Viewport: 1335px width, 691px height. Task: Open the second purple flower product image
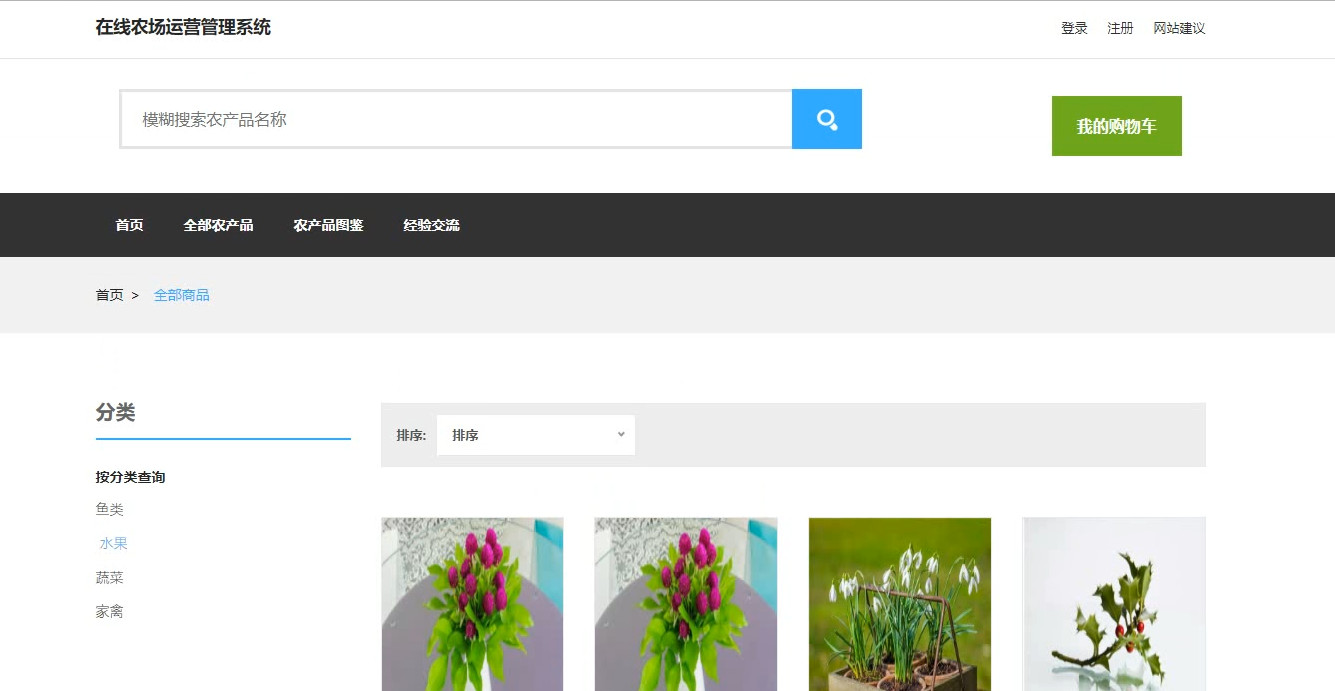click(686, 604)
